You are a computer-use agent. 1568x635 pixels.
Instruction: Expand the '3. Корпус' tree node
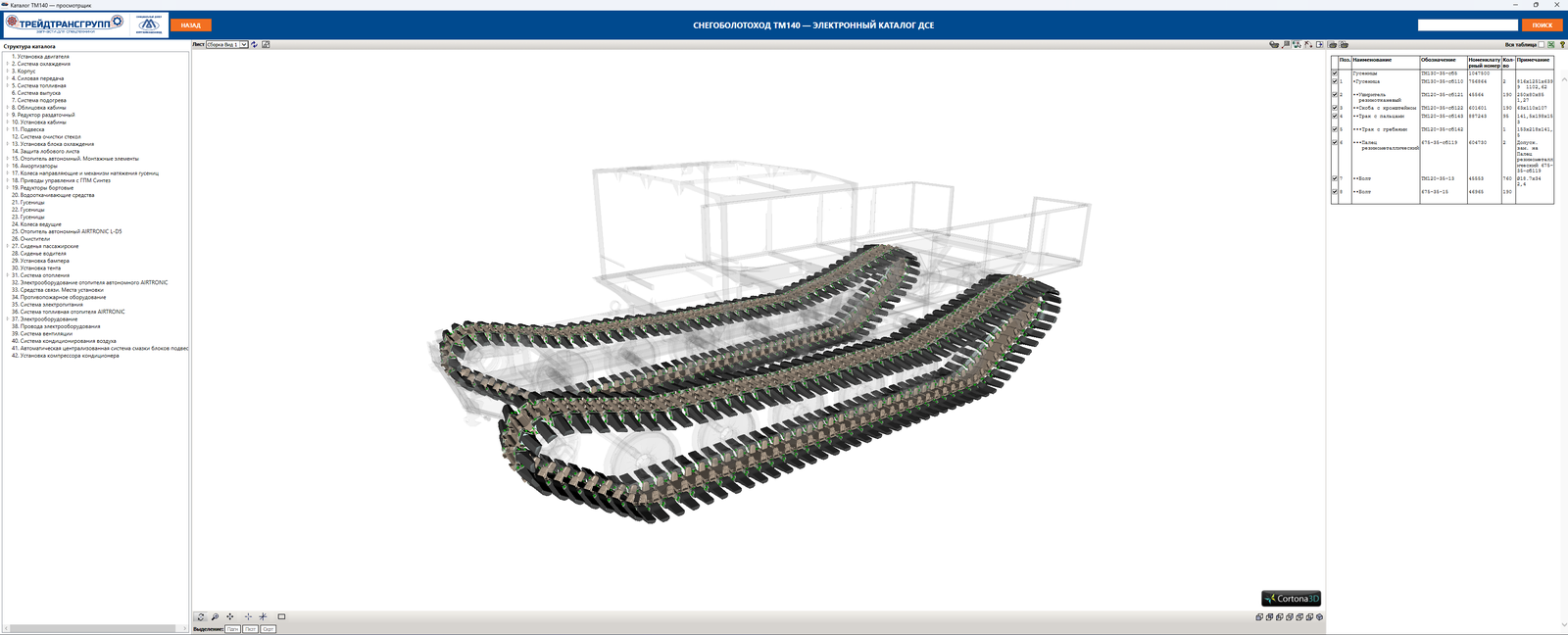pyautogui.click(x=7, y=71)
